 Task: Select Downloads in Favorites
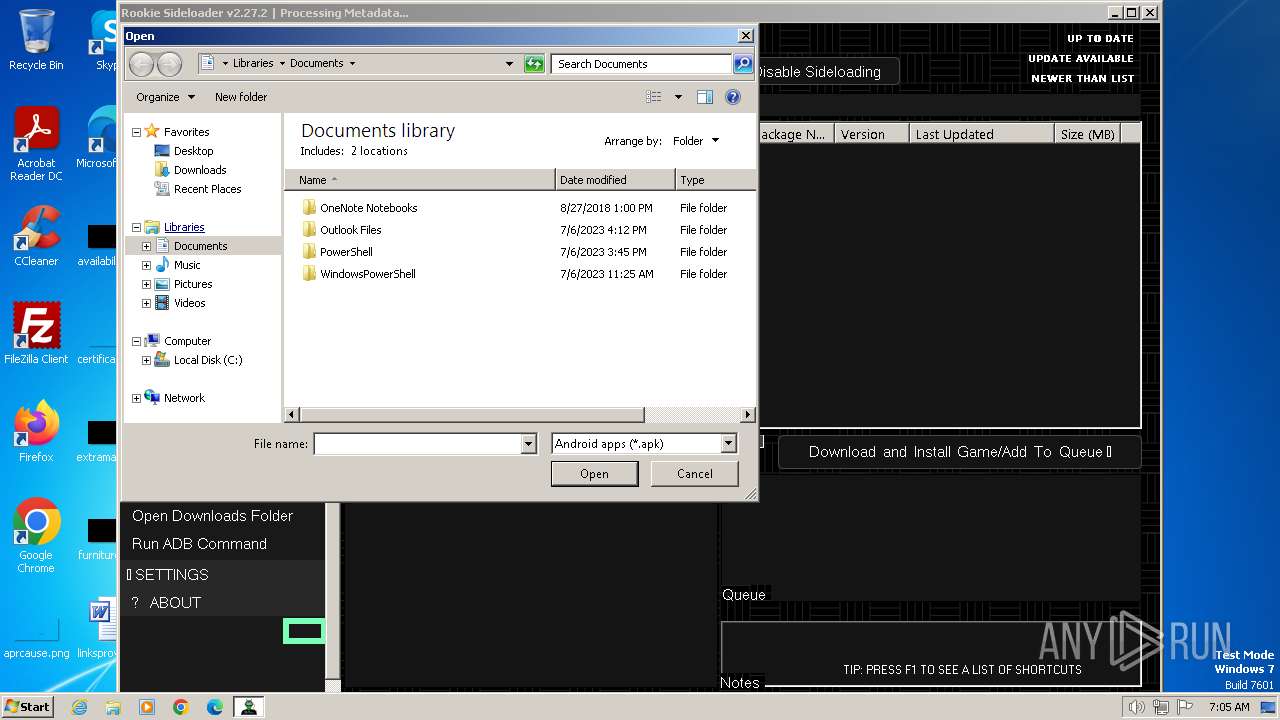[200, 170]
